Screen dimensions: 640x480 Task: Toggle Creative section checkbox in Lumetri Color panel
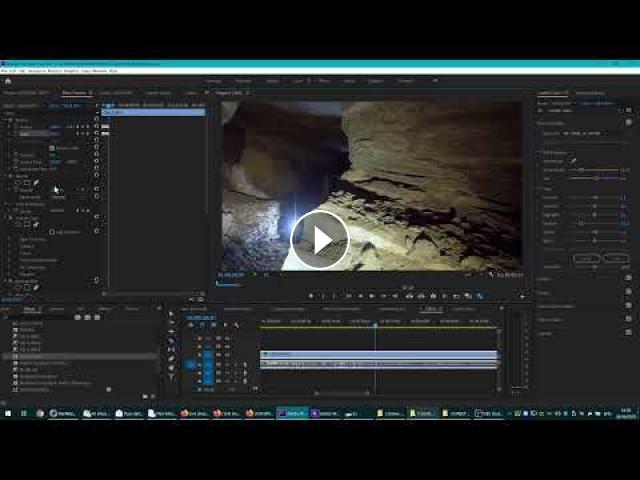click(x=628, y=278)
